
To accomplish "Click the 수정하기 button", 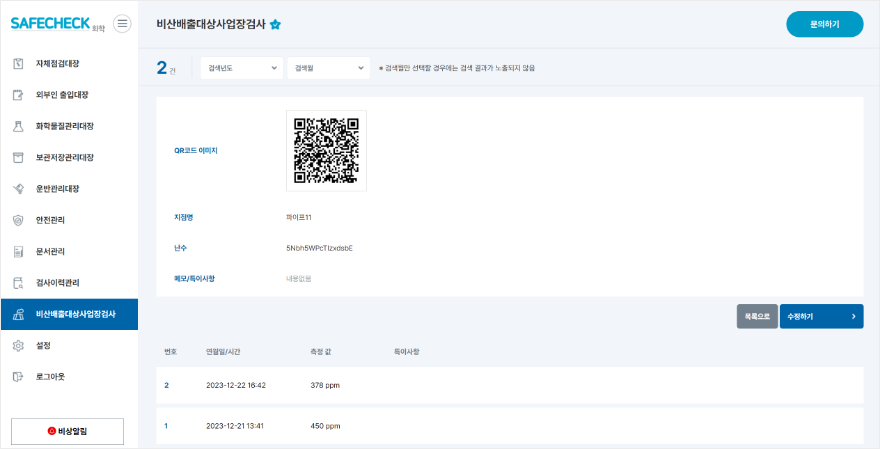I will (821, 317).
